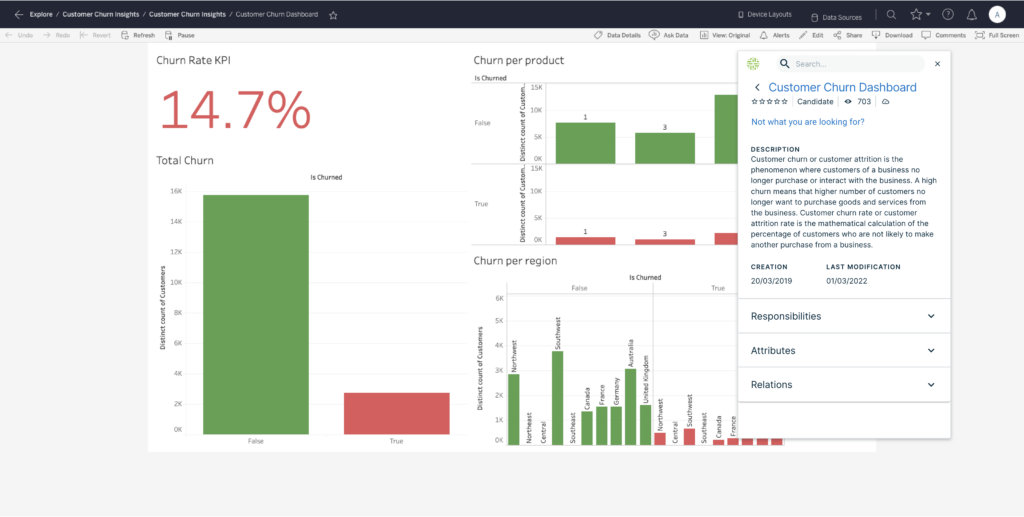This screenshot has height=517, width=1024.
Task: Click the eye views icon beside 703
Action: pyautogui.click(x=848, y=102)
